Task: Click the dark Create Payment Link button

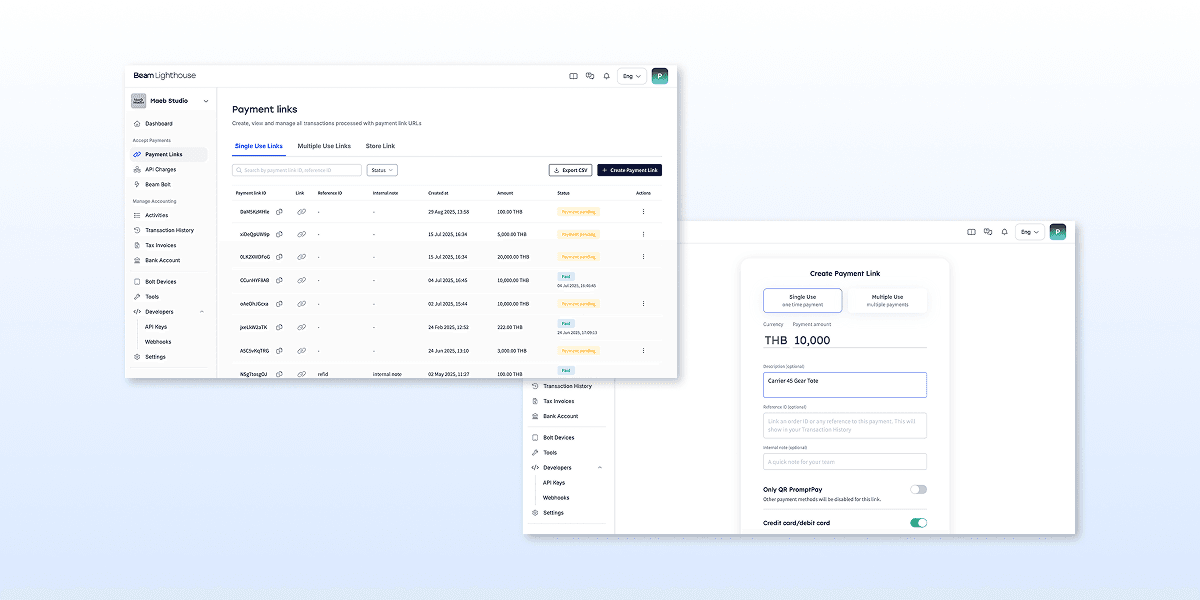Action: click(629, 170)
